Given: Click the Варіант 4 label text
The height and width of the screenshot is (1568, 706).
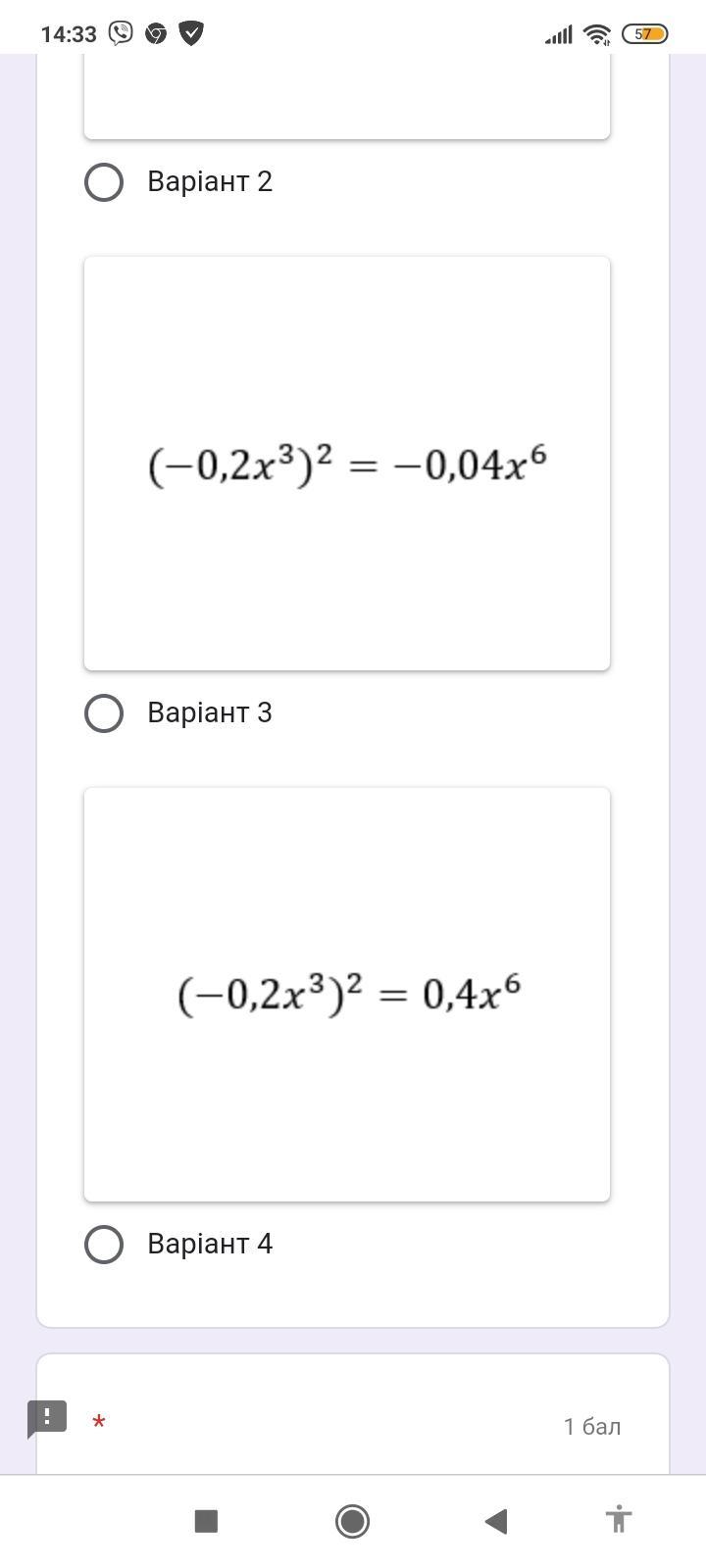Looking at the screenshot, I should click(210, 1245).
